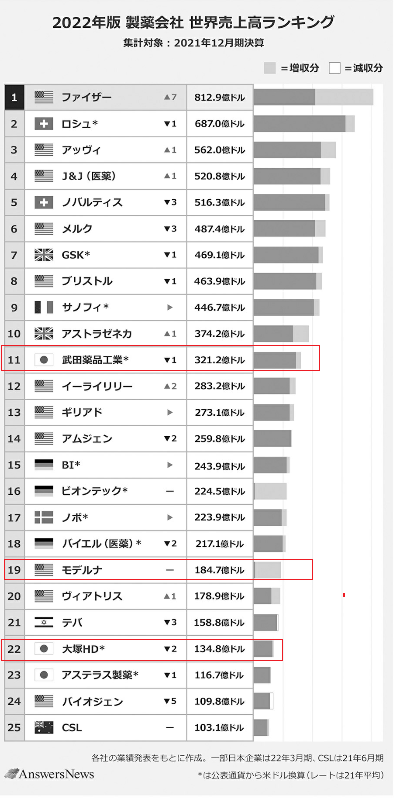Click the アストラゼネカ company name
Image resolution: width=395 pixels, height=798 pixels.
click(96, 334)
